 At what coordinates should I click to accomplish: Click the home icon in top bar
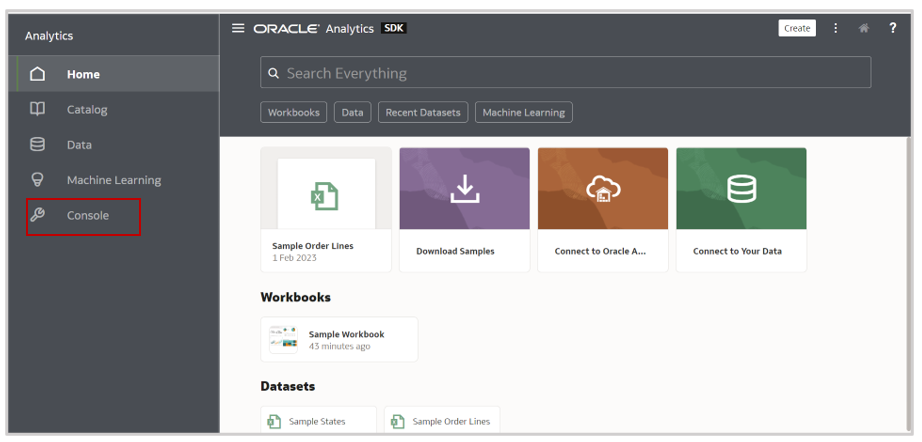click(864, 28)
